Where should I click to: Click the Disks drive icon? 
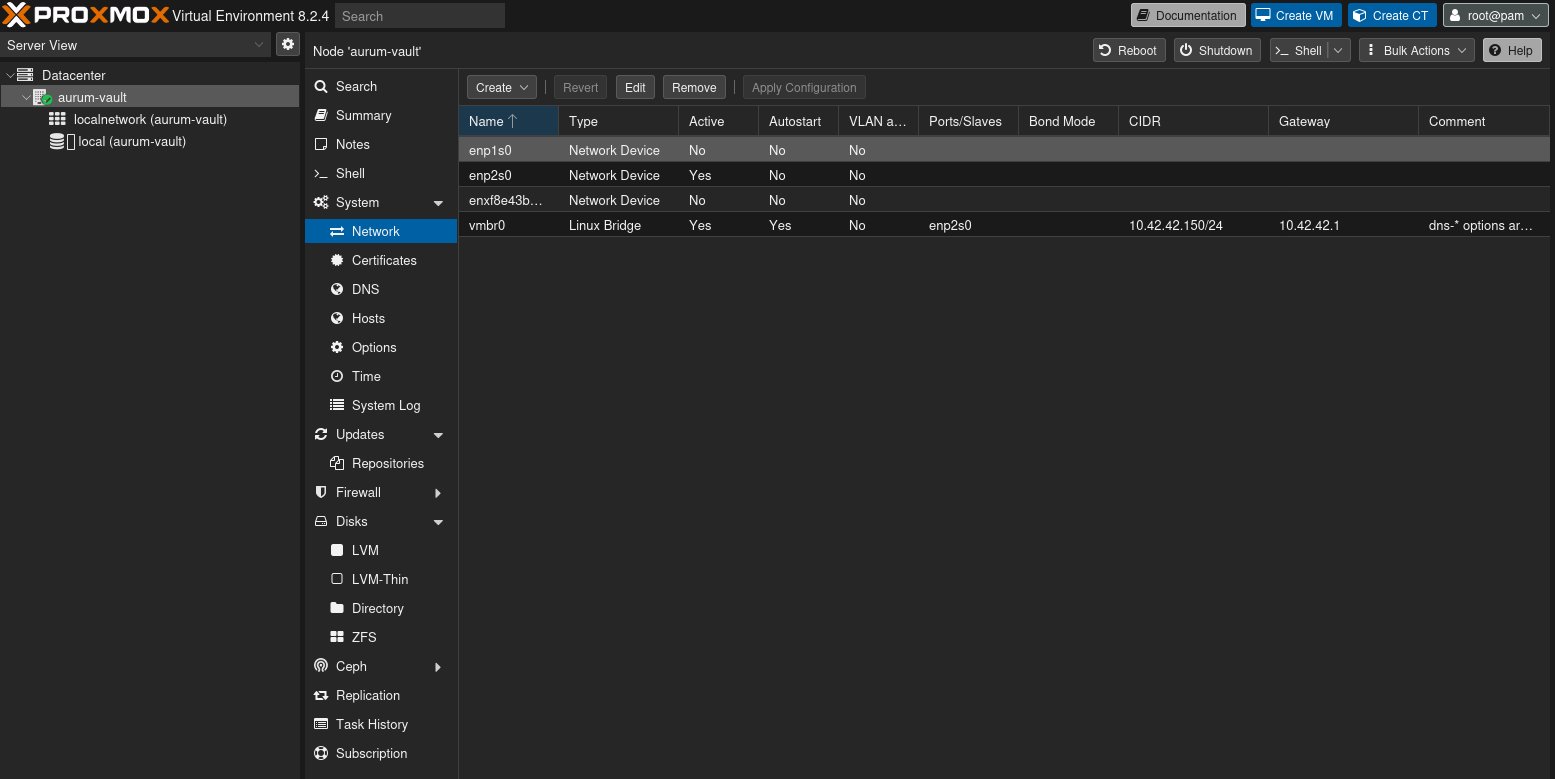[x=321, y=521]
